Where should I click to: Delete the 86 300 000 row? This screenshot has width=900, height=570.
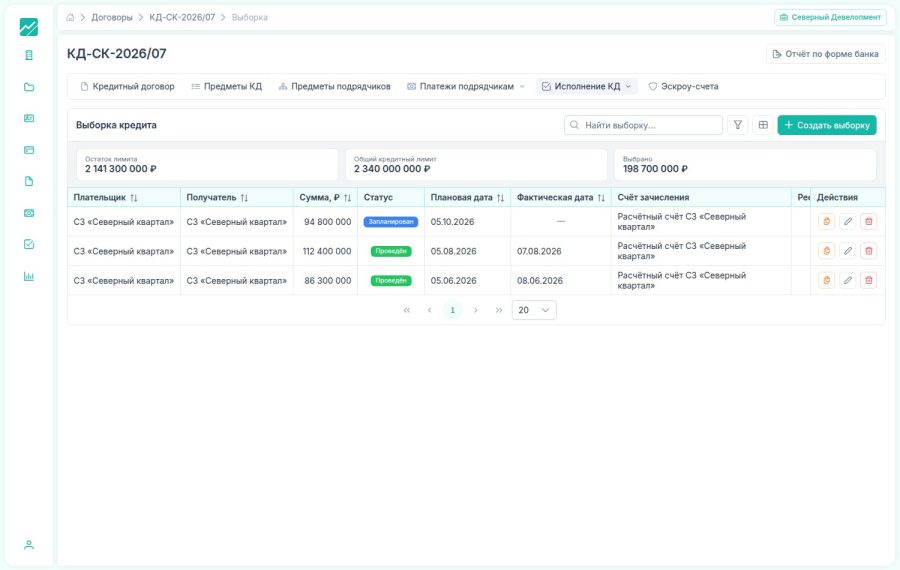point(868,280)
